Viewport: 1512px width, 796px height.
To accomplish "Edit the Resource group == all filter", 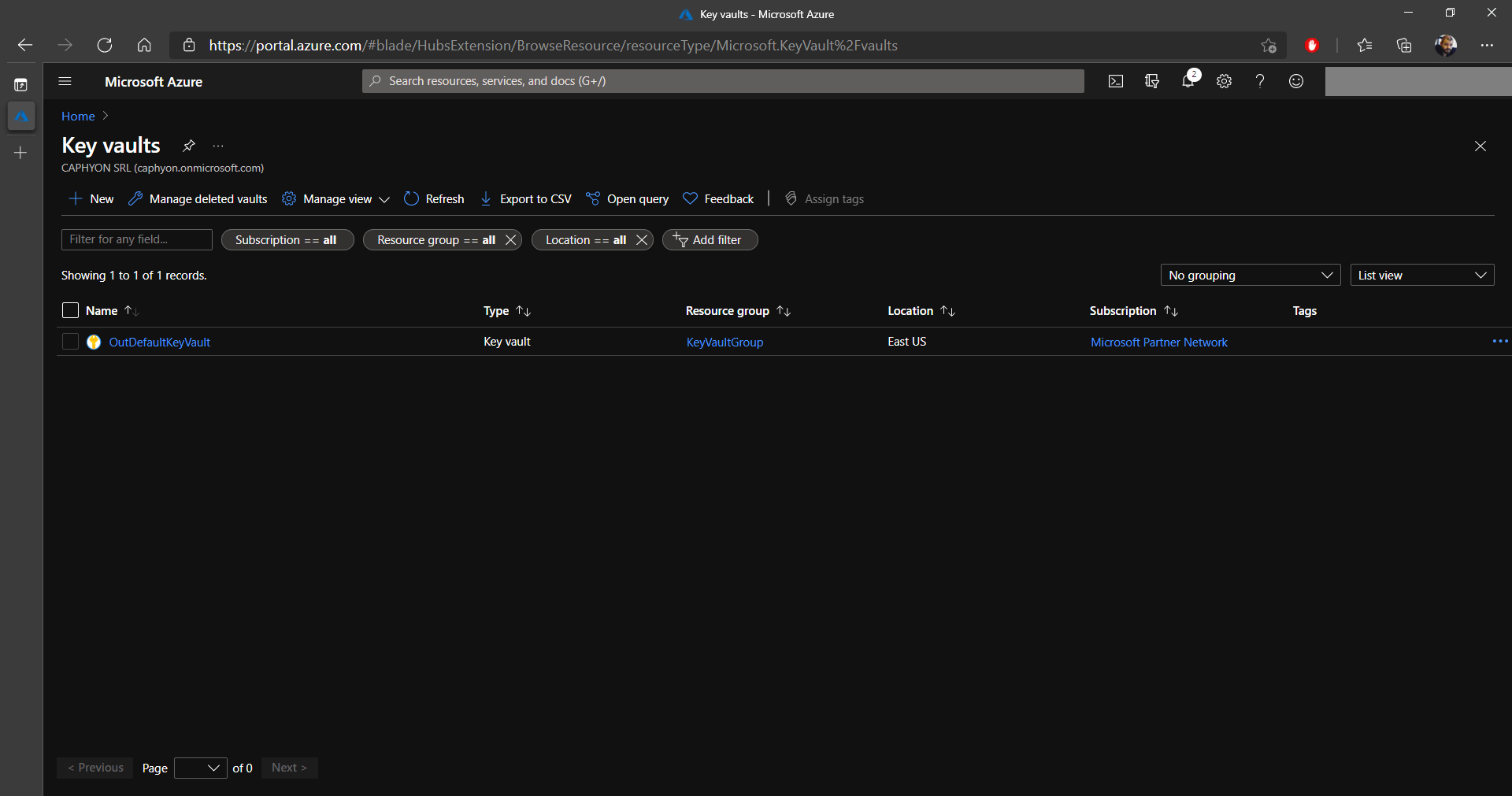I will pos(435,240).
